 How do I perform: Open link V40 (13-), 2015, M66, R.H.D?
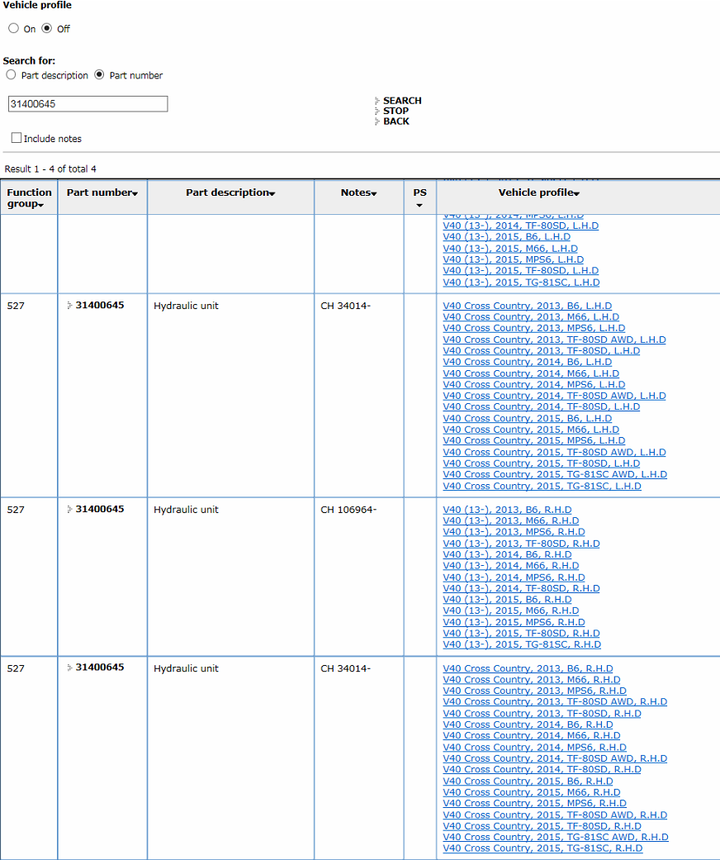[x=511, y=610]
